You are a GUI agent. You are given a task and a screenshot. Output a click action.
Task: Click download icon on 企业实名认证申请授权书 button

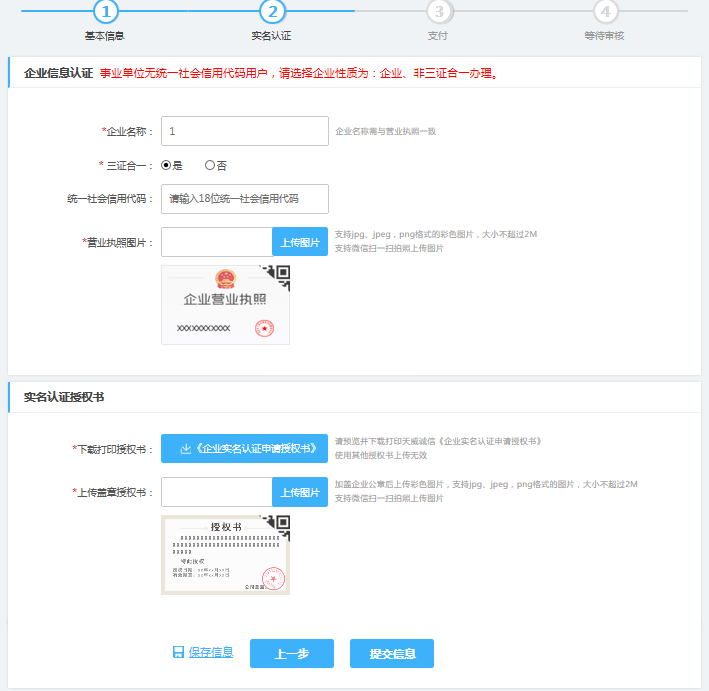[x=185, y=449]
